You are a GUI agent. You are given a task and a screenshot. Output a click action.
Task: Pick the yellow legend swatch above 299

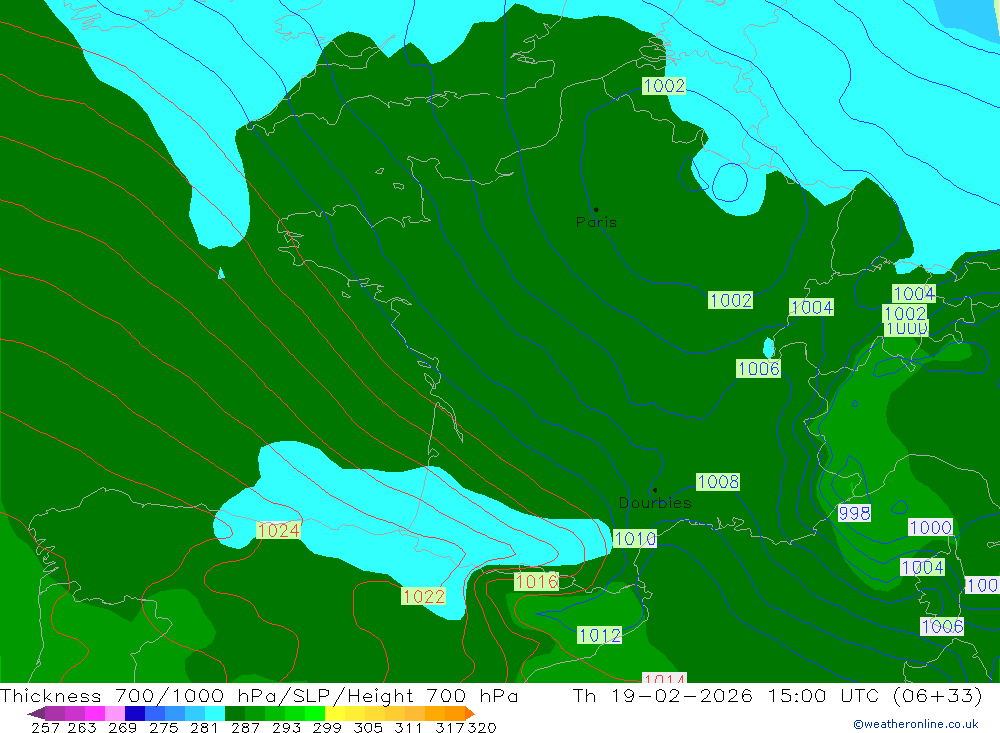(335, 713)
